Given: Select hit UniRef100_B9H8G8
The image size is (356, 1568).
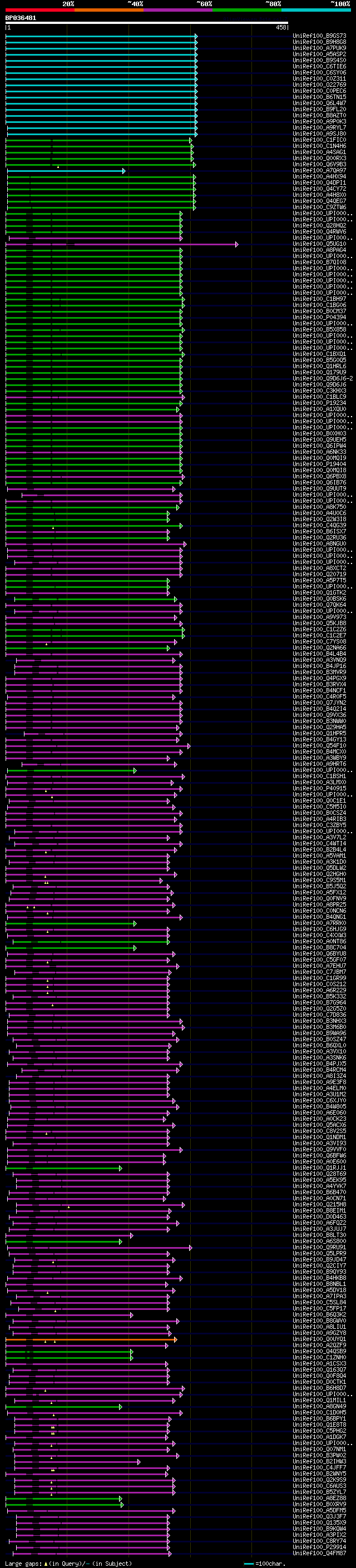Looking at the screenshot, I should pyautogui.click(x=319, y=42).
